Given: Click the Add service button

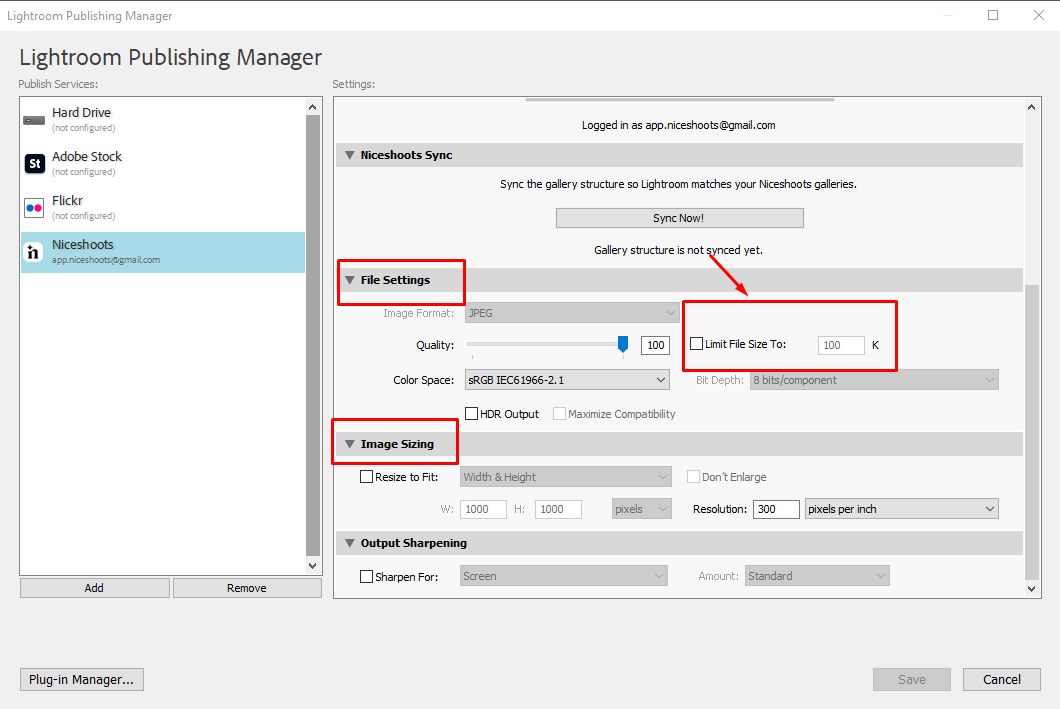Looking at the screenshot, I should [95, 588].
